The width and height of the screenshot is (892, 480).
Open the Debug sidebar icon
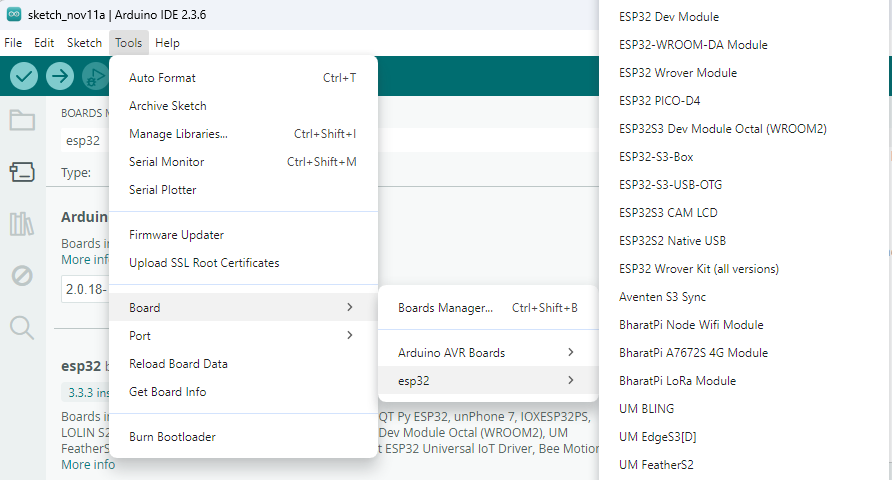pyautogui.click(x=22, y=275)
